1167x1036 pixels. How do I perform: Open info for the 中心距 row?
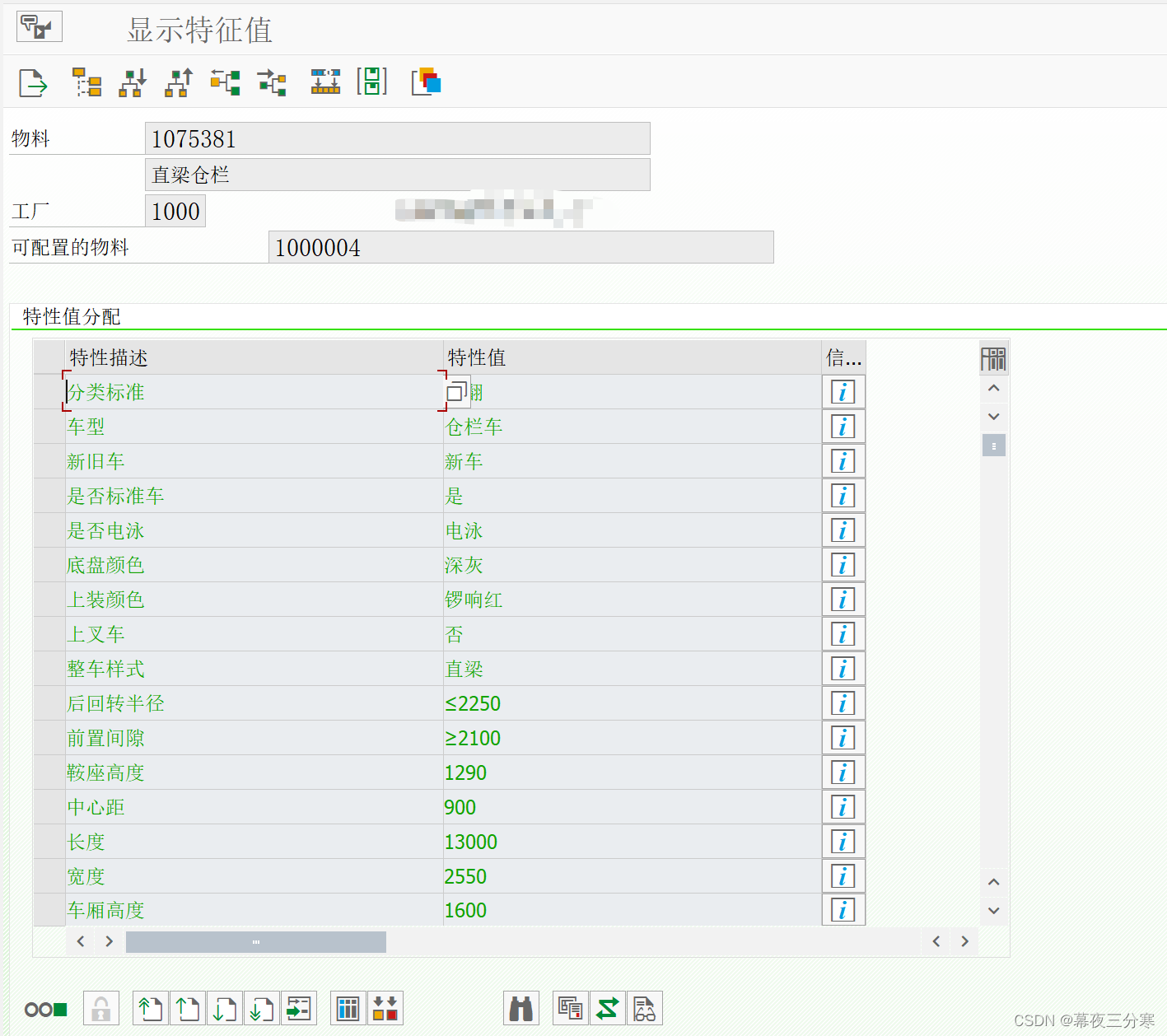(843, 807)
